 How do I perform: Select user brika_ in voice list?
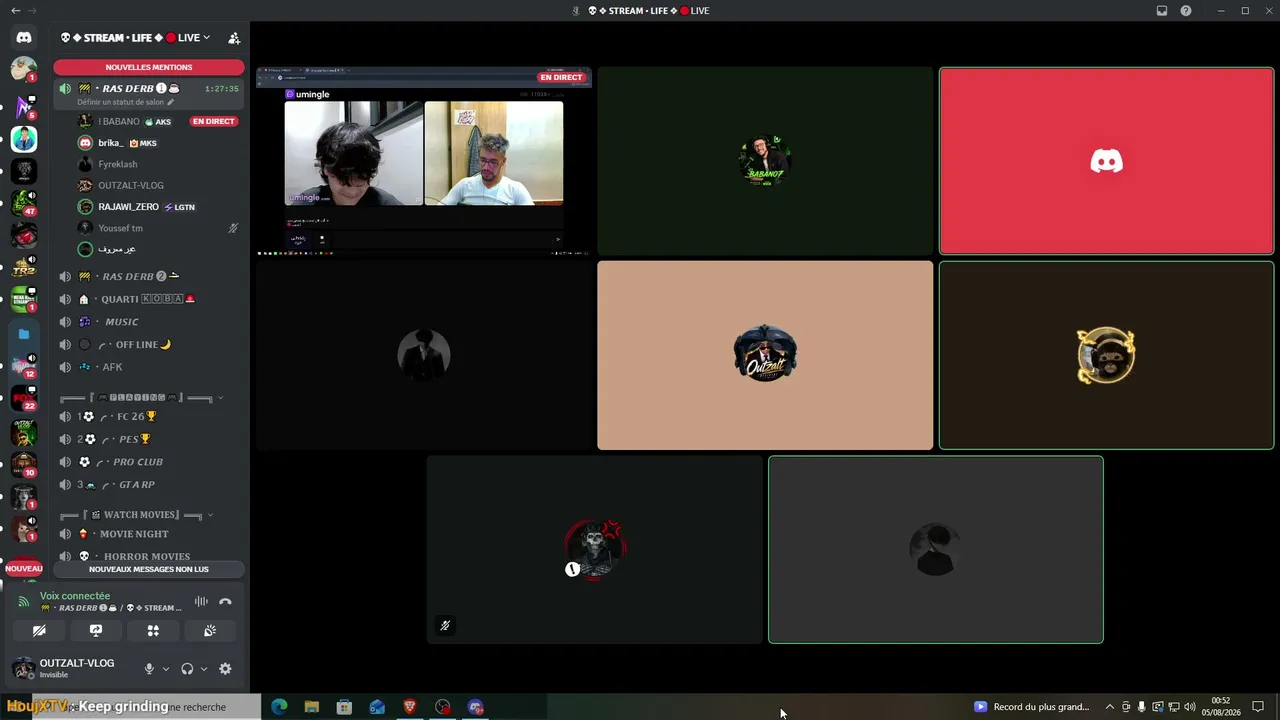(157, 143)
